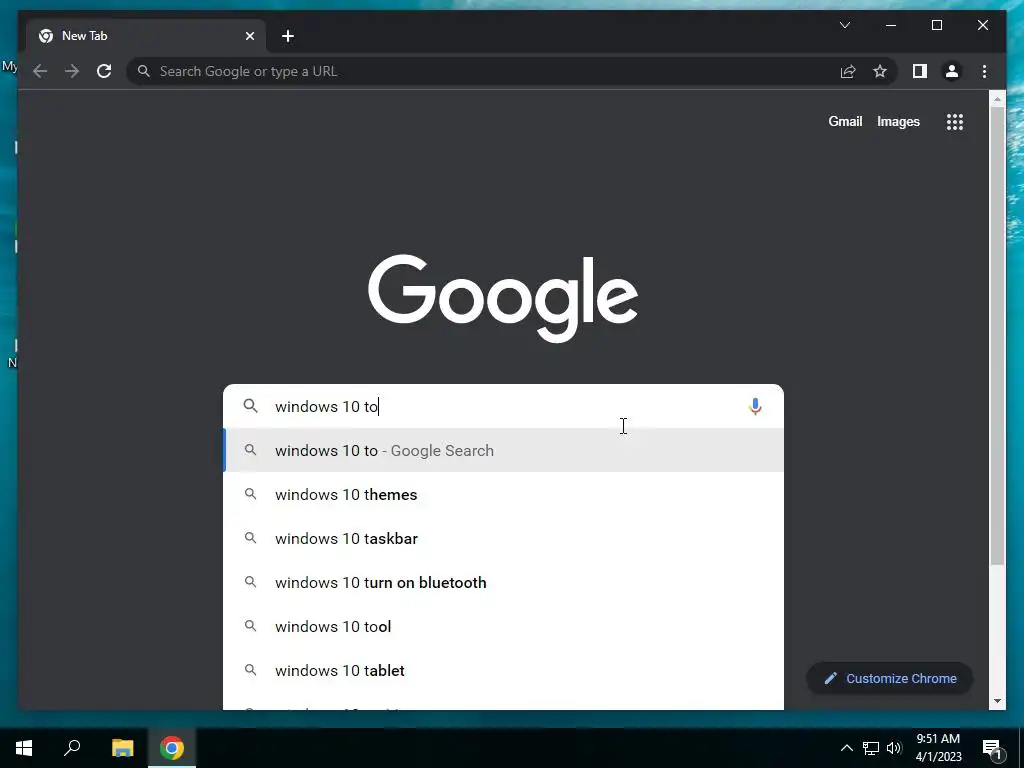The height and width of the screenshot is (768, 1024).
Task: Select suggestion "windows 10 taskbar"
Action: click(x=504, y=538)
